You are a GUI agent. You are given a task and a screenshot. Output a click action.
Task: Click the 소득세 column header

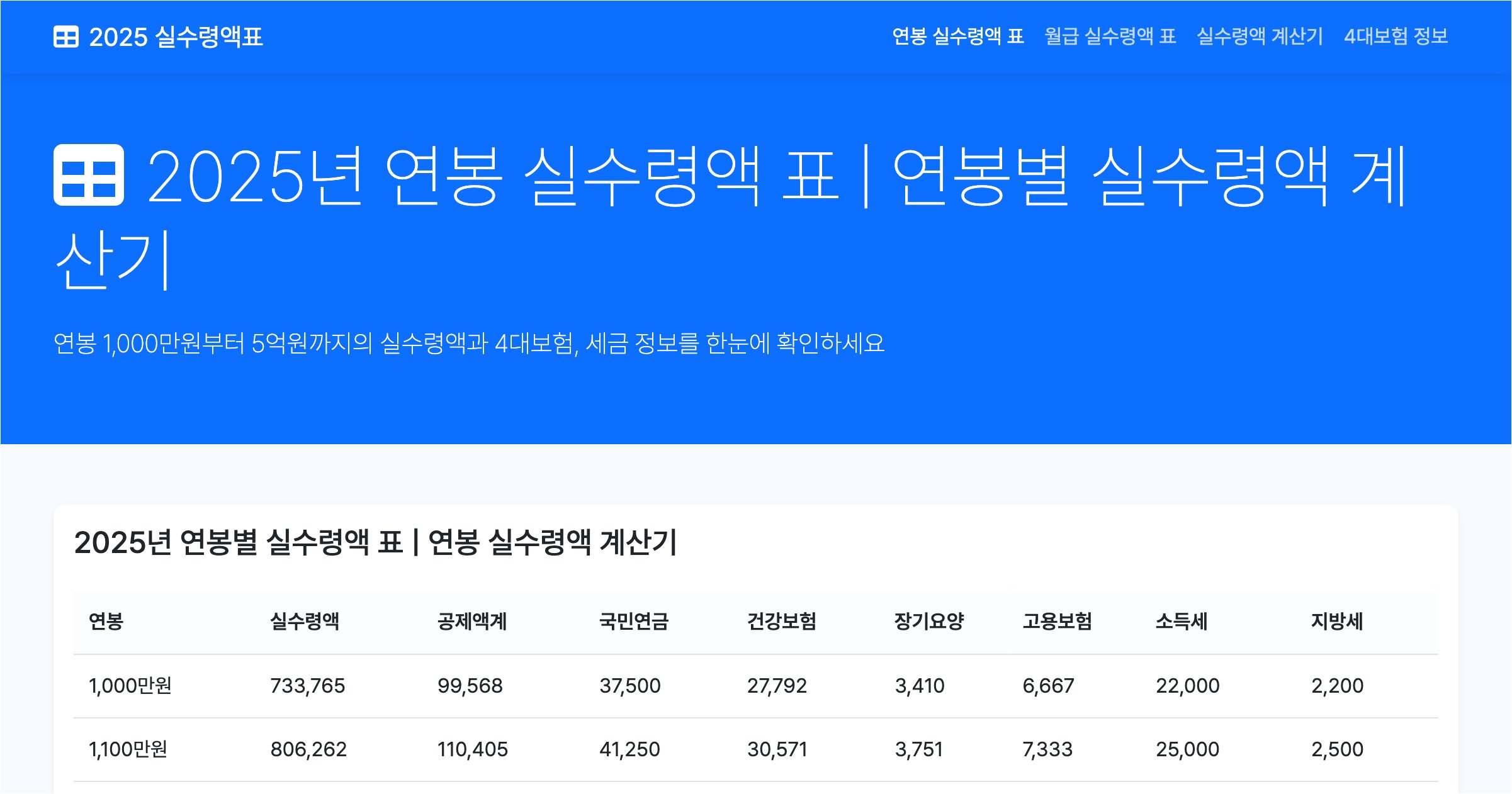pos(1181,622)
